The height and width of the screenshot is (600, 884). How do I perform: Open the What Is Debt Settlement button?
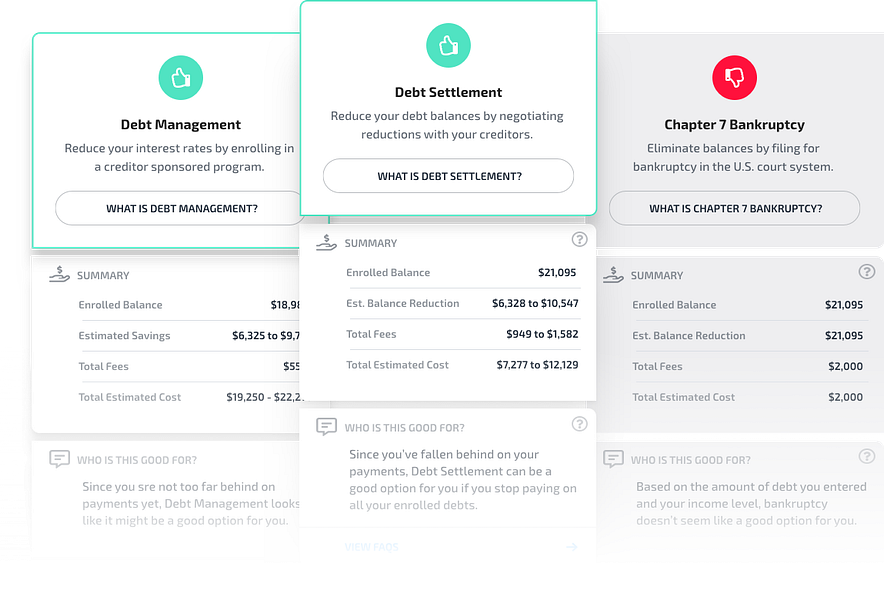448,176
